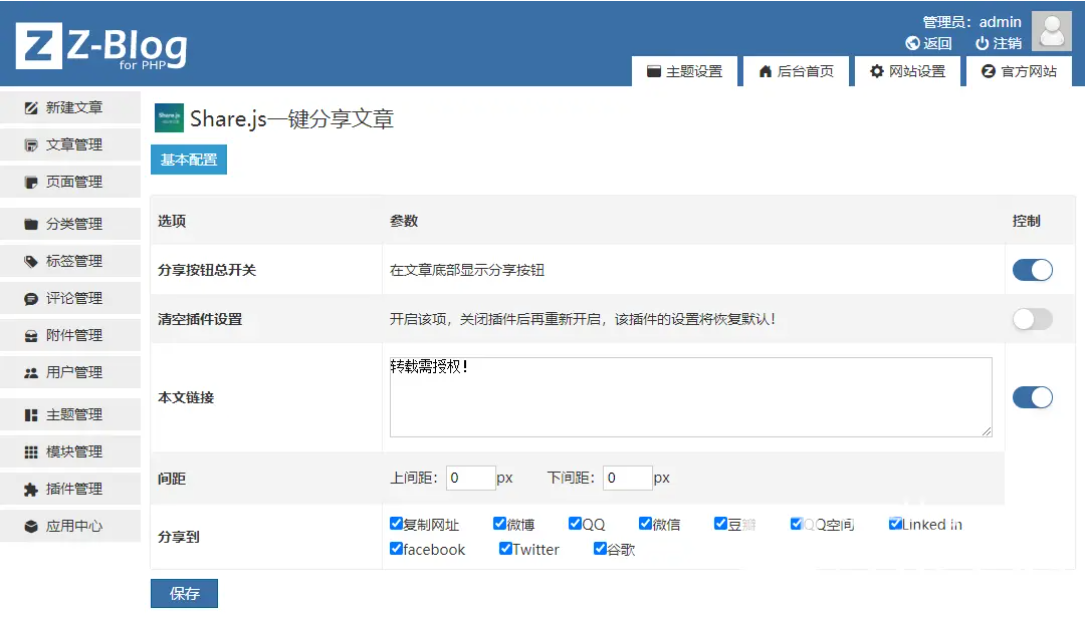The width and height of the screenshot is (1086, 619).
Task: Uncheck the 谷歌 checkbox
Action: tap(600, 548)
